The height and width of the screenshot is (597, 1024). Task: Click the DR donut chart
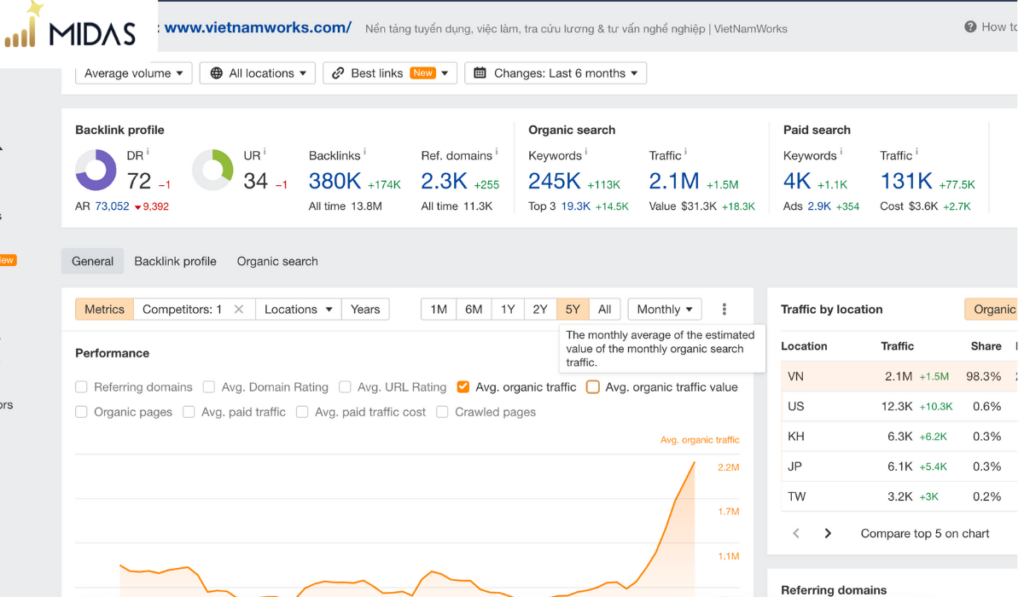(96, 170)
